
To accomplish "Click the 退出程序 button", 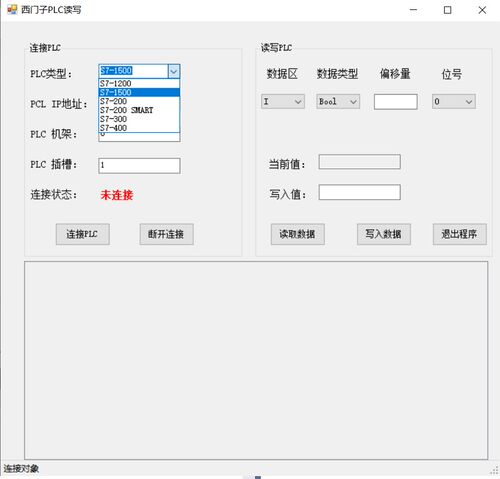I will tap(459, 234).
